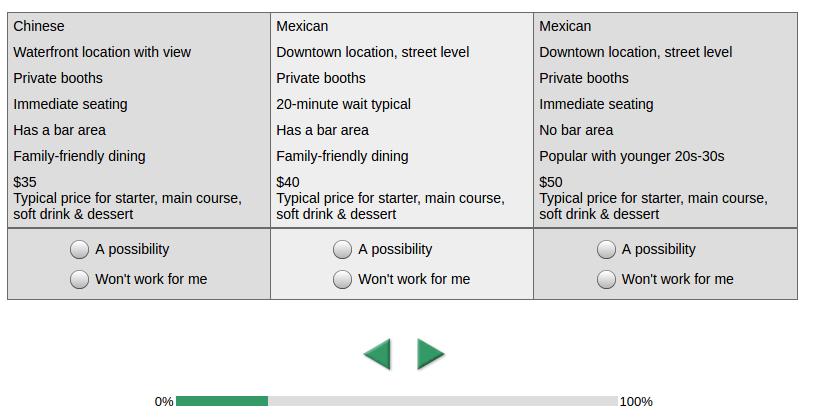The height and width of the screenshot is (418, 814).
Task: Mark the Chinese restaurant "Won't work for me"
Action: [80, 279]
